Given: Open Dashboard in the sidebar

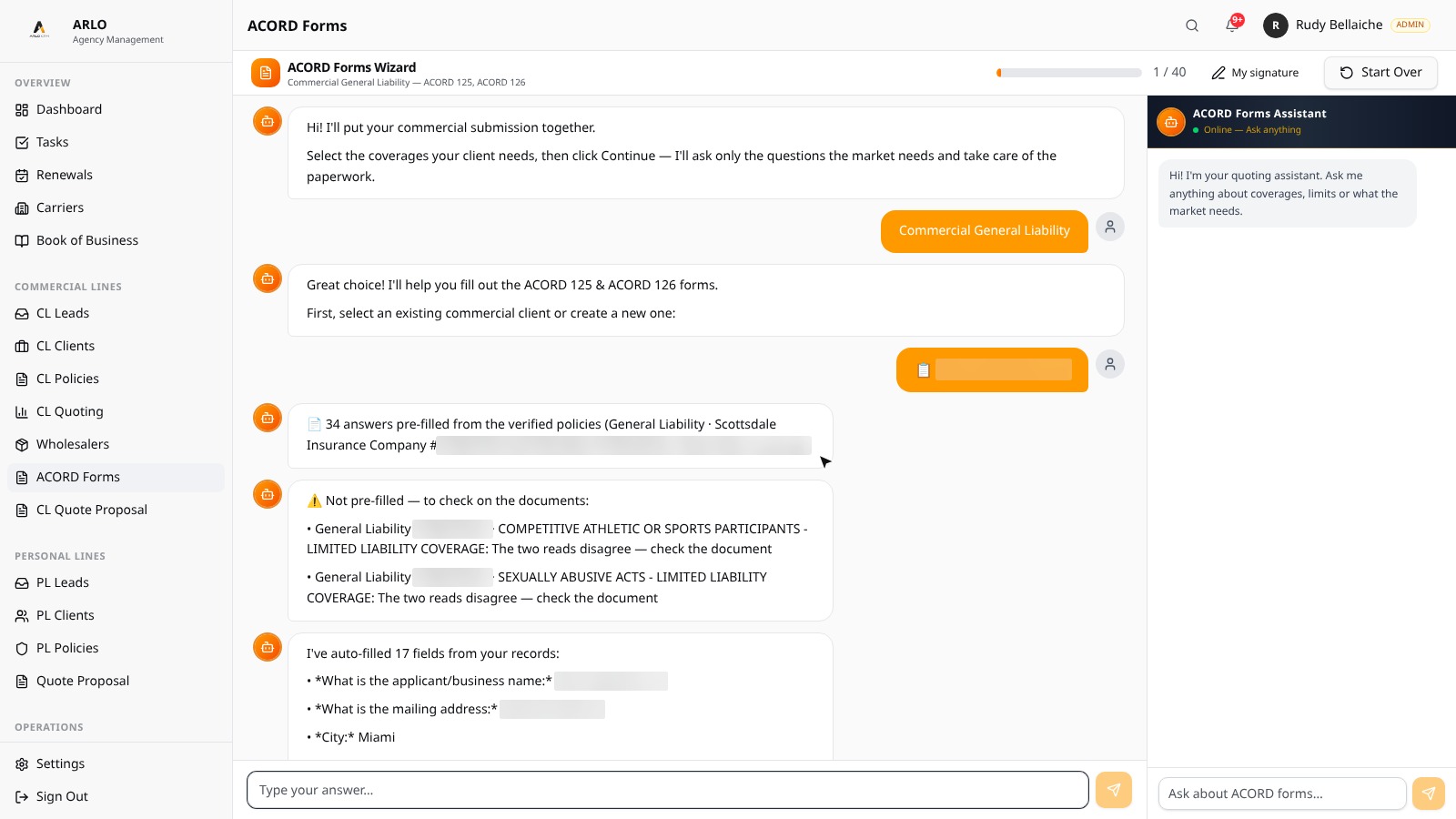Looking at the screenshot, I should point(116,109).
